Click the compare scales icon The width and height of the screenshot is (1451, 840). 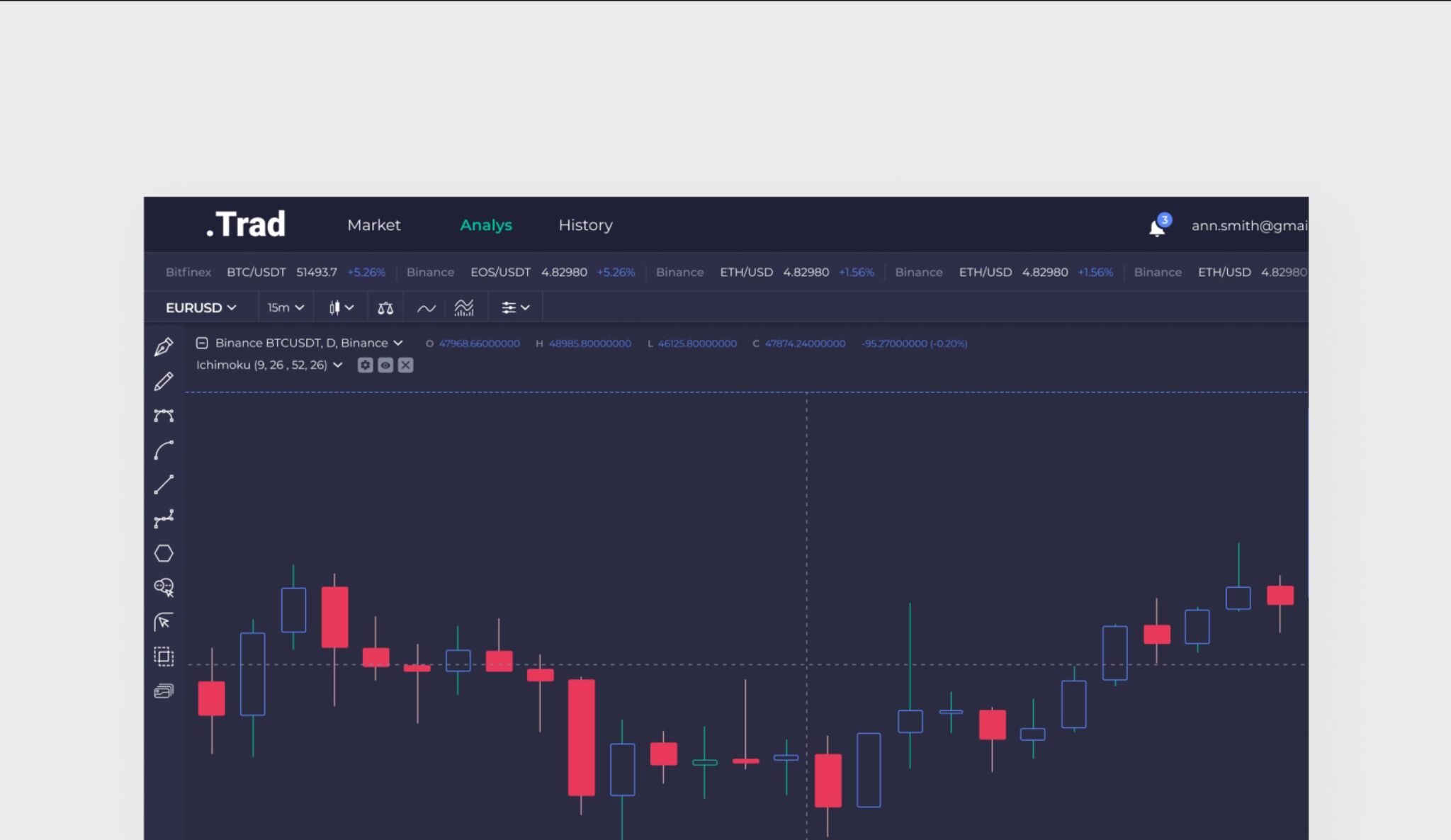point(385,308)
